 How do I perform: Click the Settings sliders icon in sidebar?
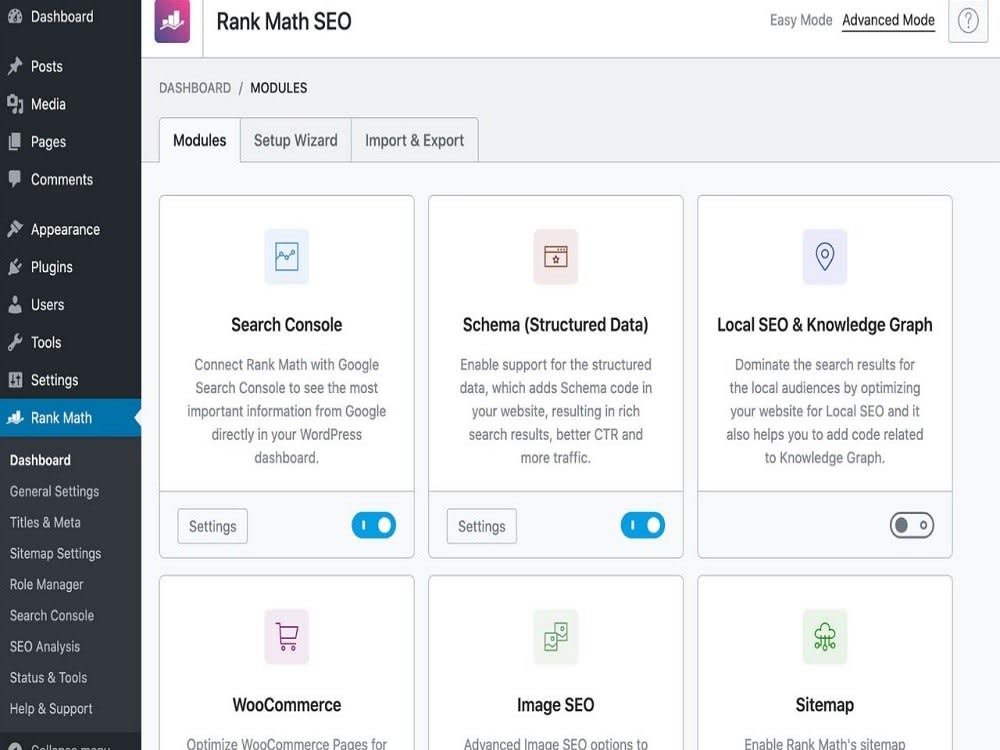click(15, 379)
